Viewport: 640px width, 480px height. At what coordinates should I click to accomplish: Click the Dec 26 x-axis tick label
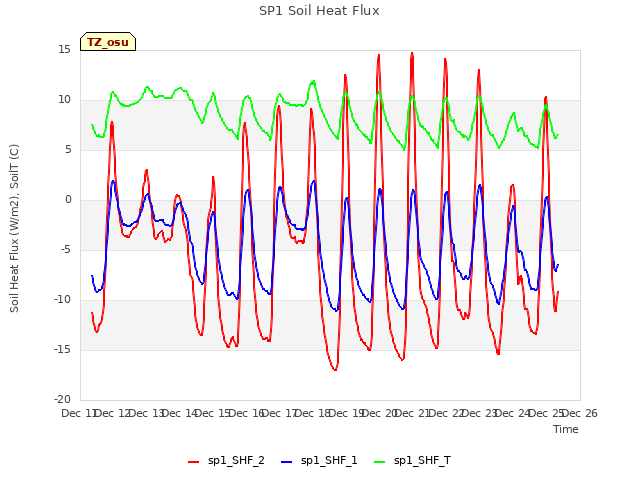580,413
